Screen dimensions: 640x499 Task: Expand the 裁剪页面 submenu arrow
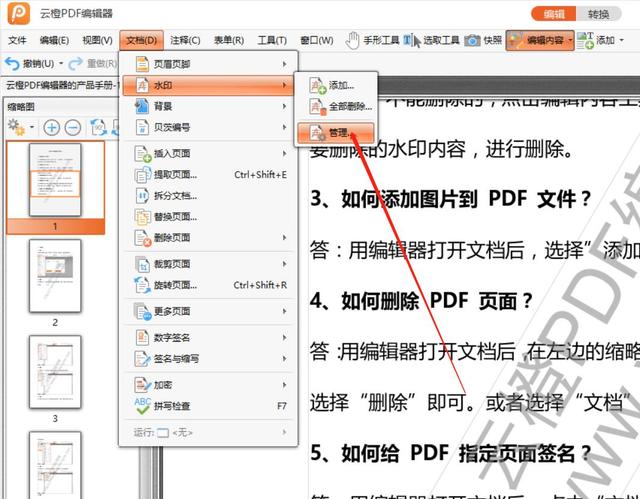(x=284, y=264)
